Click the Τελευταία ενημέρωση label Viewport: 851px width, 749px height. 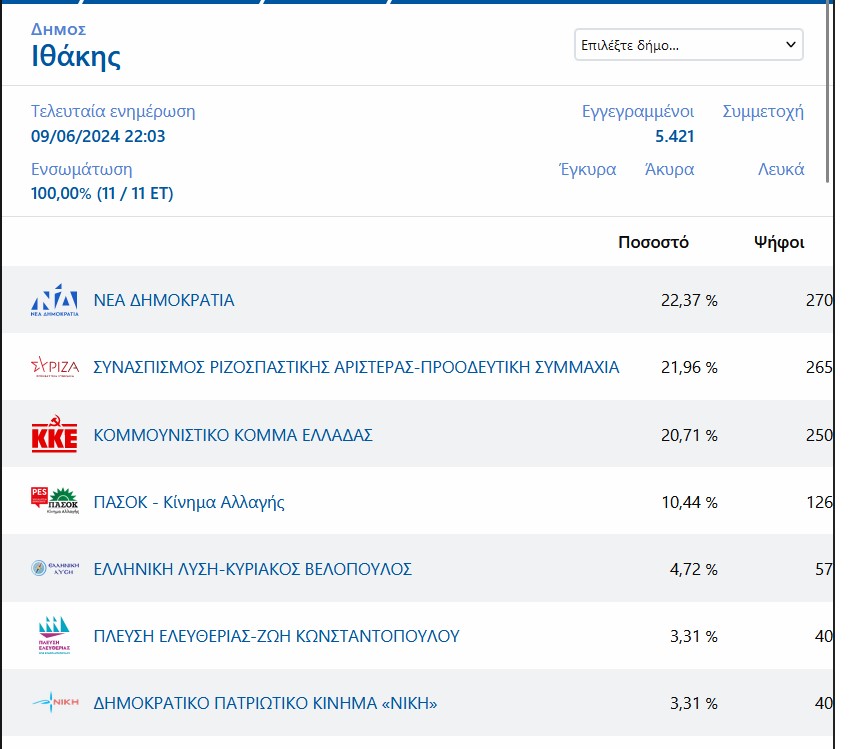click(113, 111)
